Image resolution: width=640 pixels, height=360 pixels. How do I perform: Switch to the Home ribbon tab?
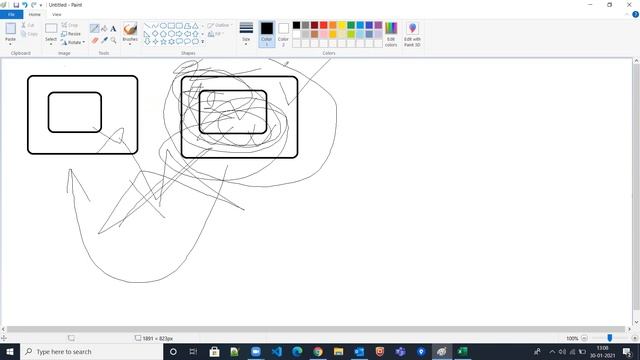pyautogui.click(x=35, y=14)
